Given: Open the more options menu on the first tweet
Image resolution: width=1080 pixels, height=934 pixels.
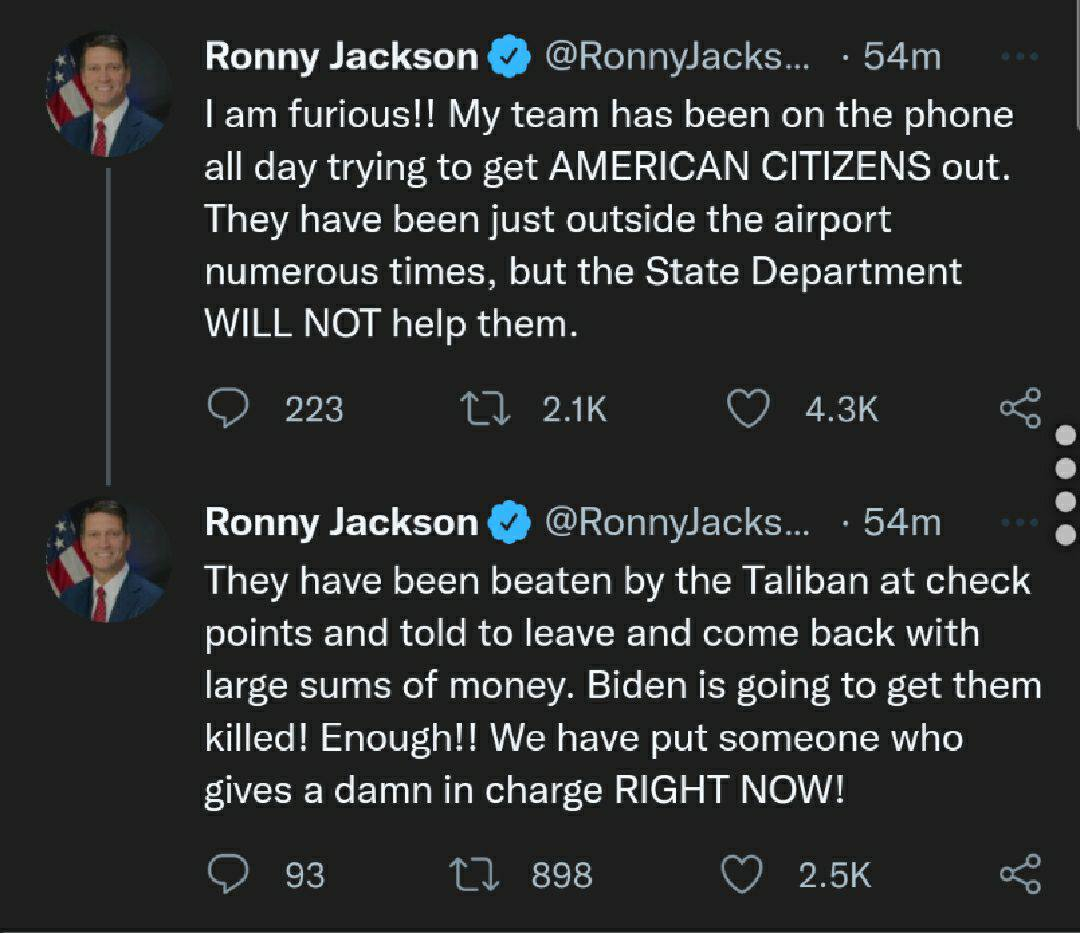Looking at the screenshot, I should tap(1020, 58).
